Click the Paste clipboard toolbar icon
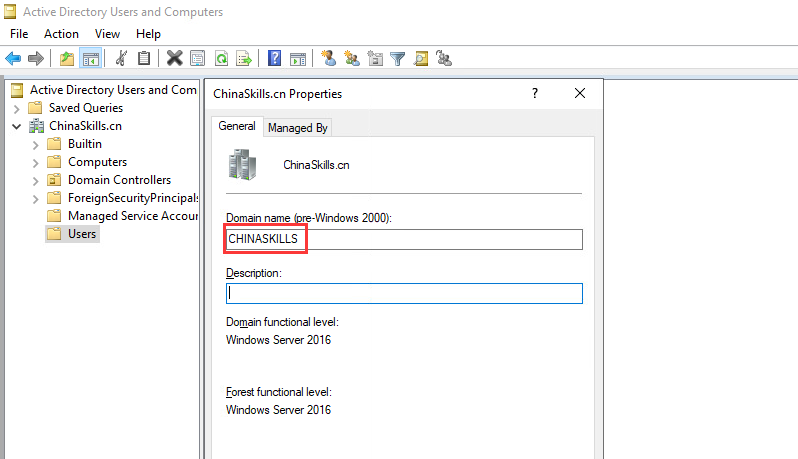This screenshot has height=459, width=798. coord(144,59)
